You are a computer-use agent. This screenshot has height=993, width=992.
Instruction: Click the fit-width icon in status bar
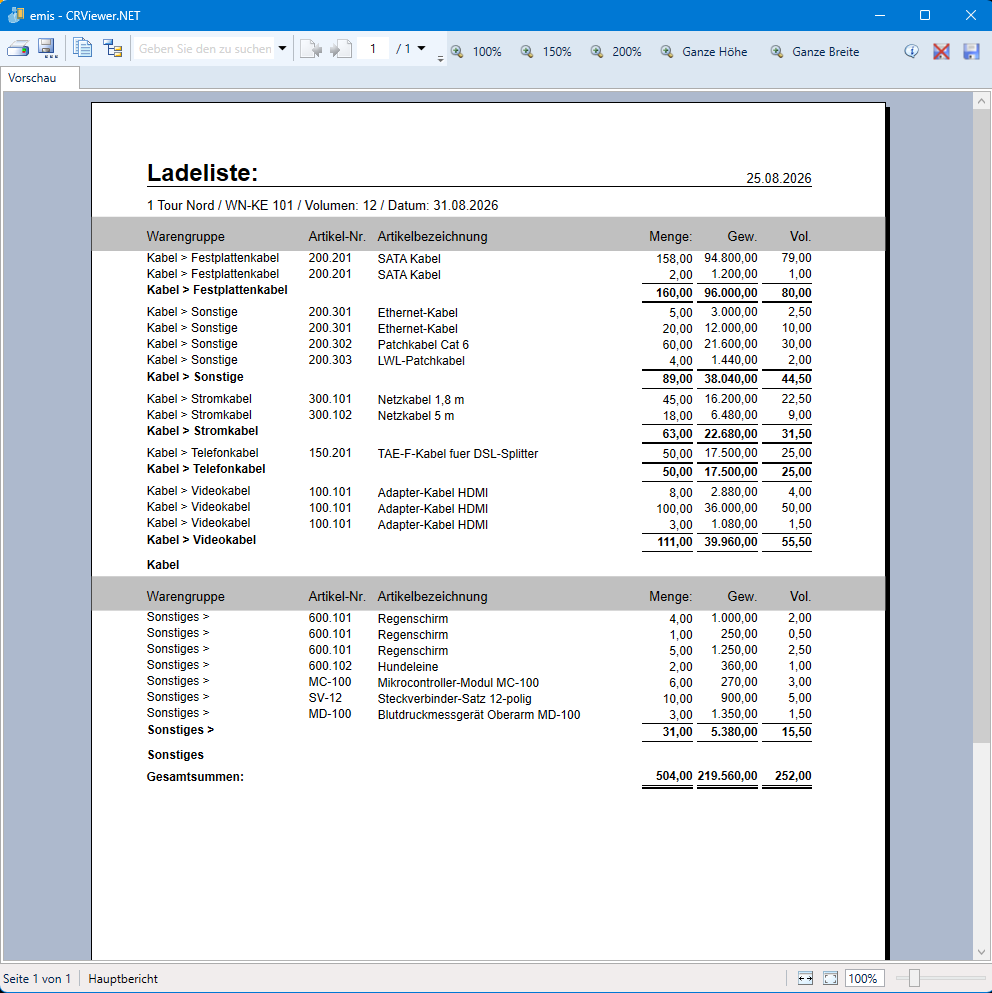pyautogui.click(x=805, y=978)
